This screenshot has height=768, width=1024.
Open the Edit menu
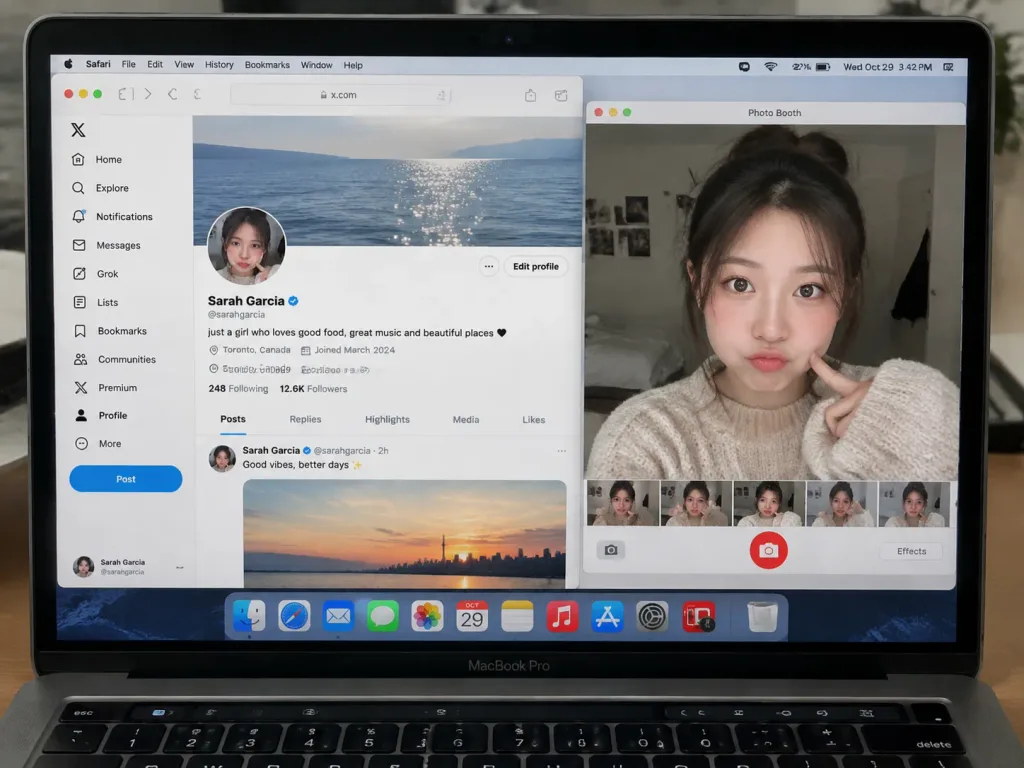(x=155, y=64)
